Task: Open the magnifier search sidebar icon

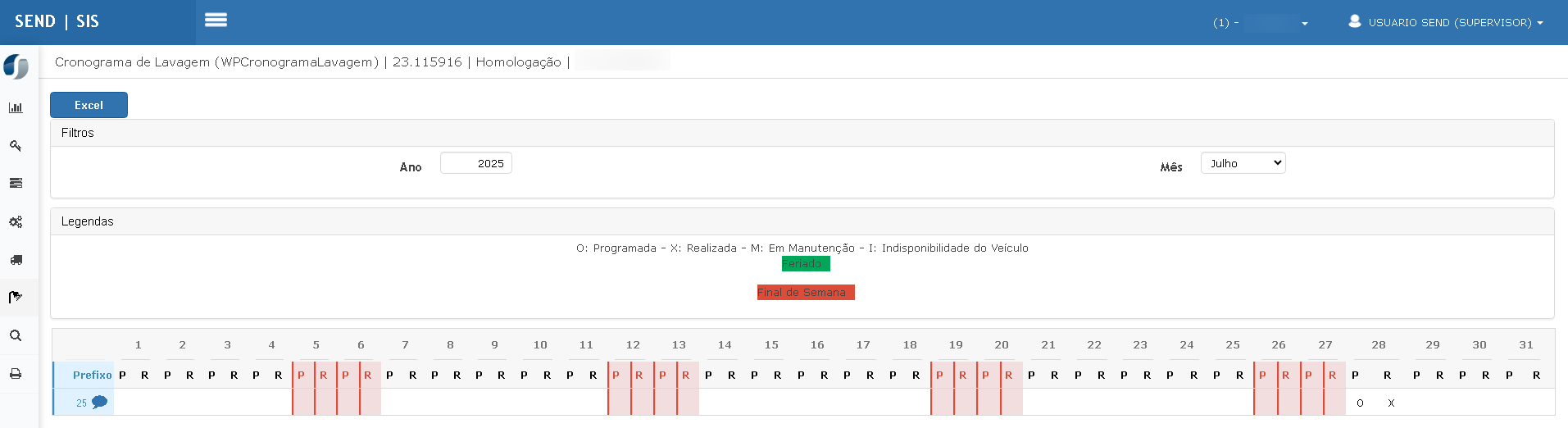Action: click(16, 335)
